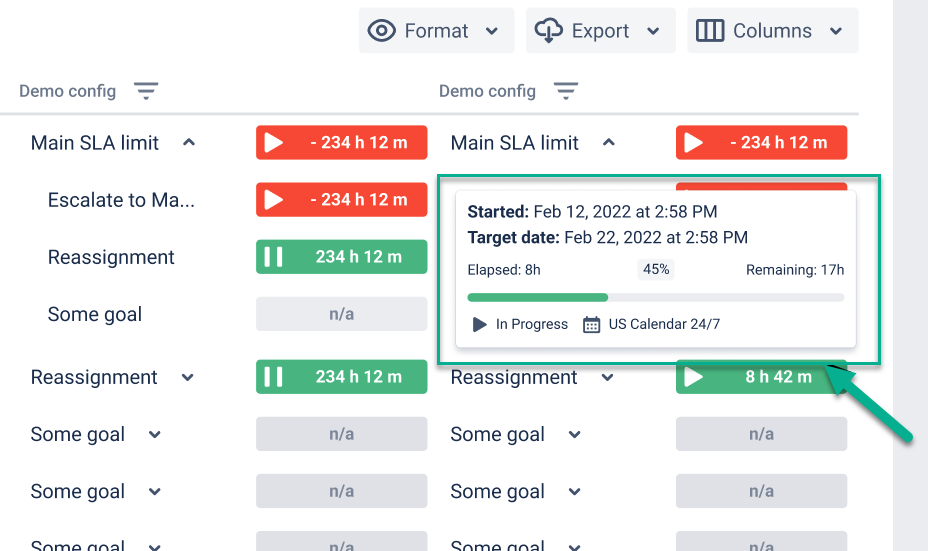Click pause icon on left nested Reassignment badge
928x551 pixels.
point(273,257)
